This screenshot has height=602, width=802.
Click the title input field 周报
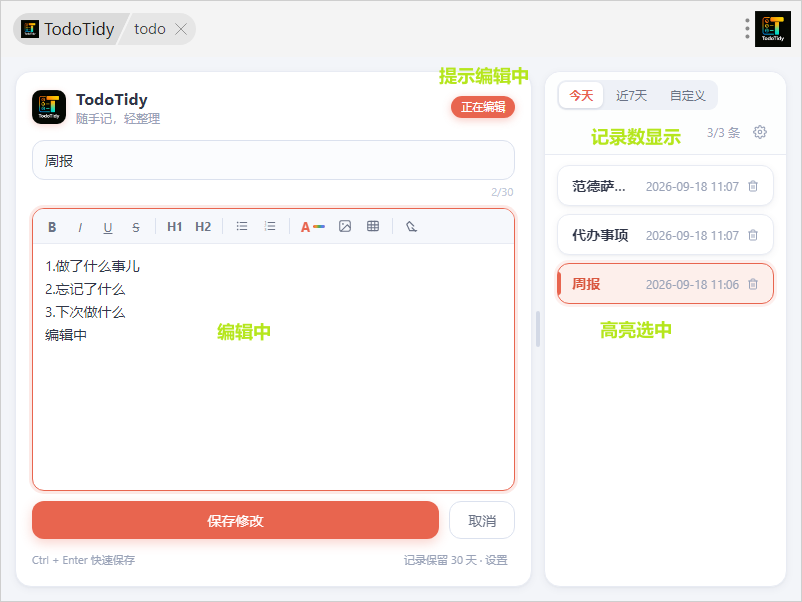[x=273, y=161]
